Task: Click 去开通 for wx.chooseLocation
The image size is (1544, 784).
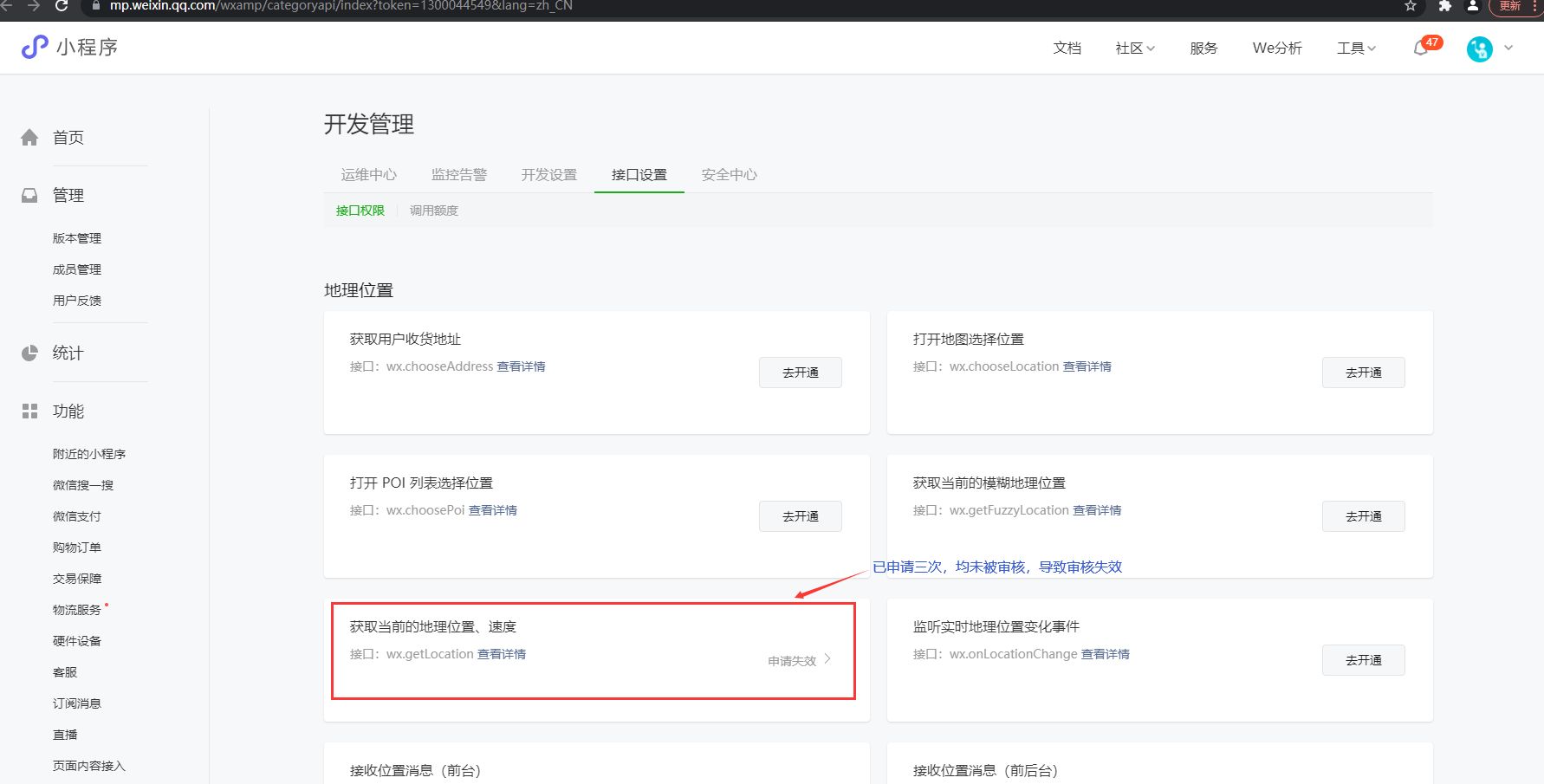Action: (x=1364, y=373)
